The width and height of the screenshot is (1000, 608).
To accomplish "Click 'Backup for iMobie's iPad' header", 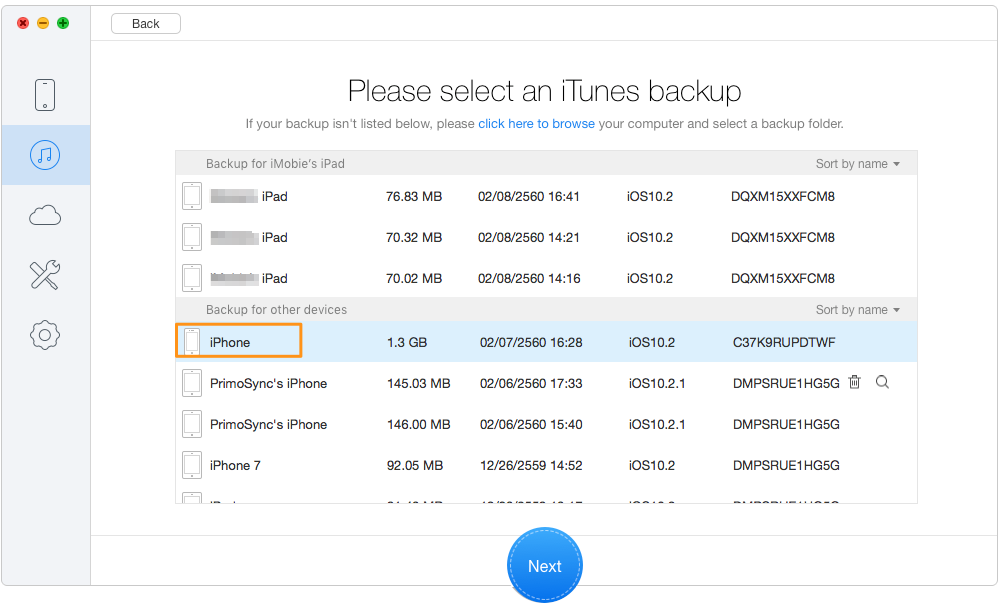I will [x=275, y=164].
